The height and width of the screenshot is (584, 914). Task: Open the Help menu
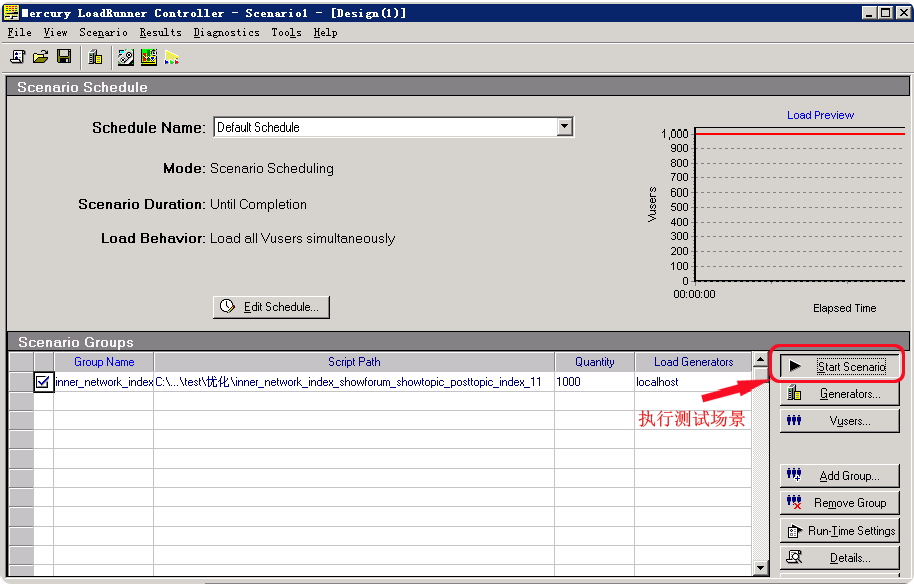[325, 33]
